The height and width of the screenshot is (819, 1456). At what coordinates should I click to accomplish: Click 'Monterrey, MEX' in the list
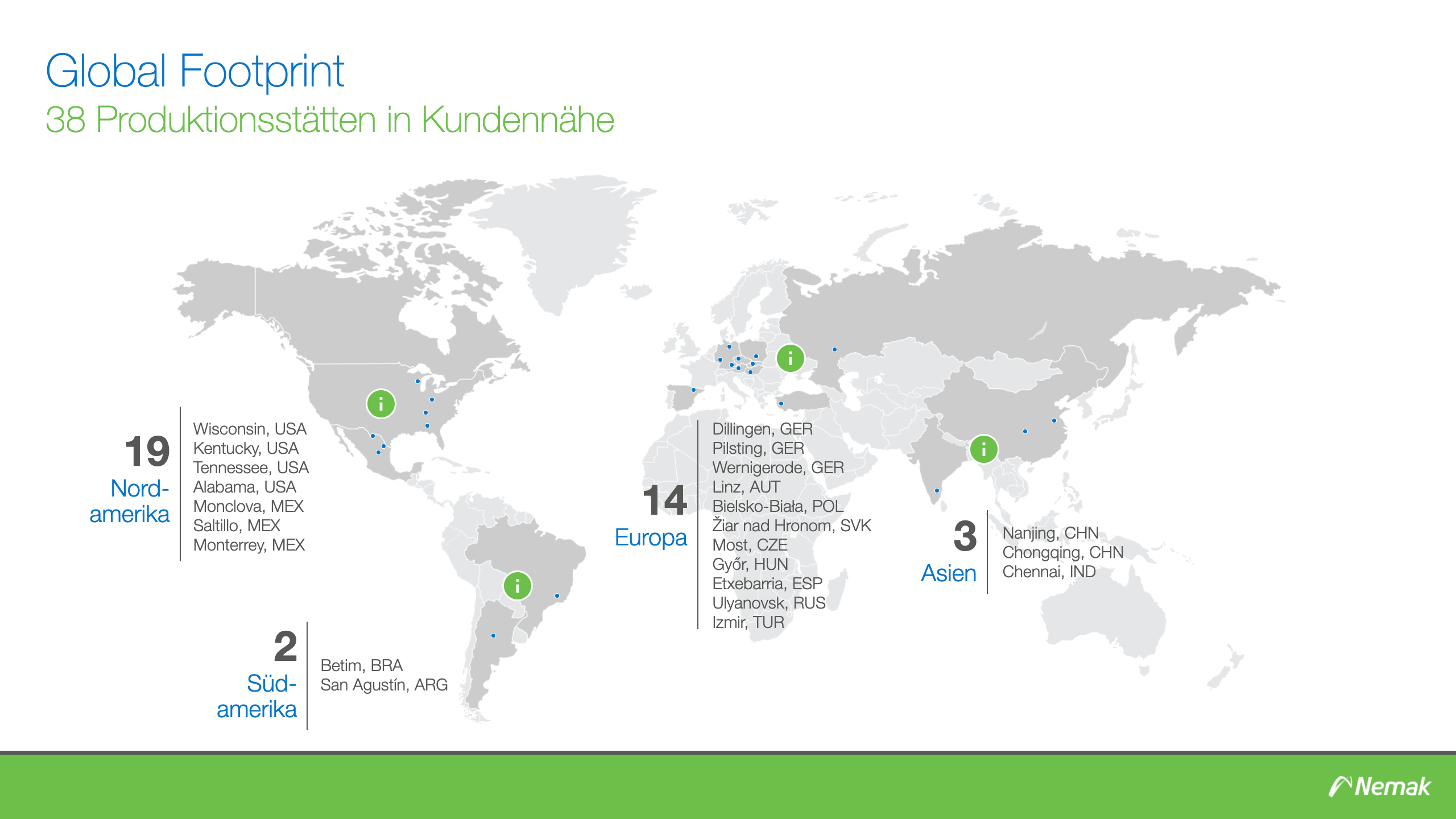pyautogui.click(x=249, y=545)
